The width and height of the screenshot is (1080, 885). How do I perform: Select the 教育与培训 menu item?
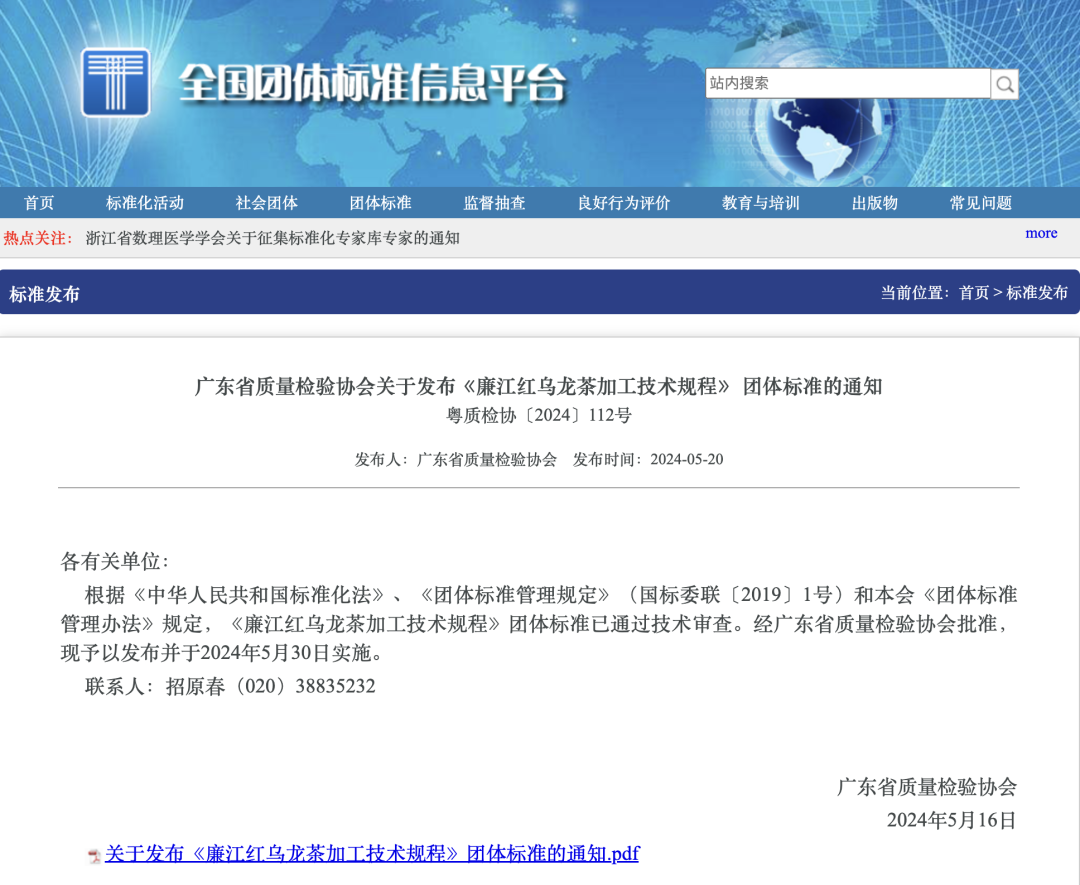[758, 202]
